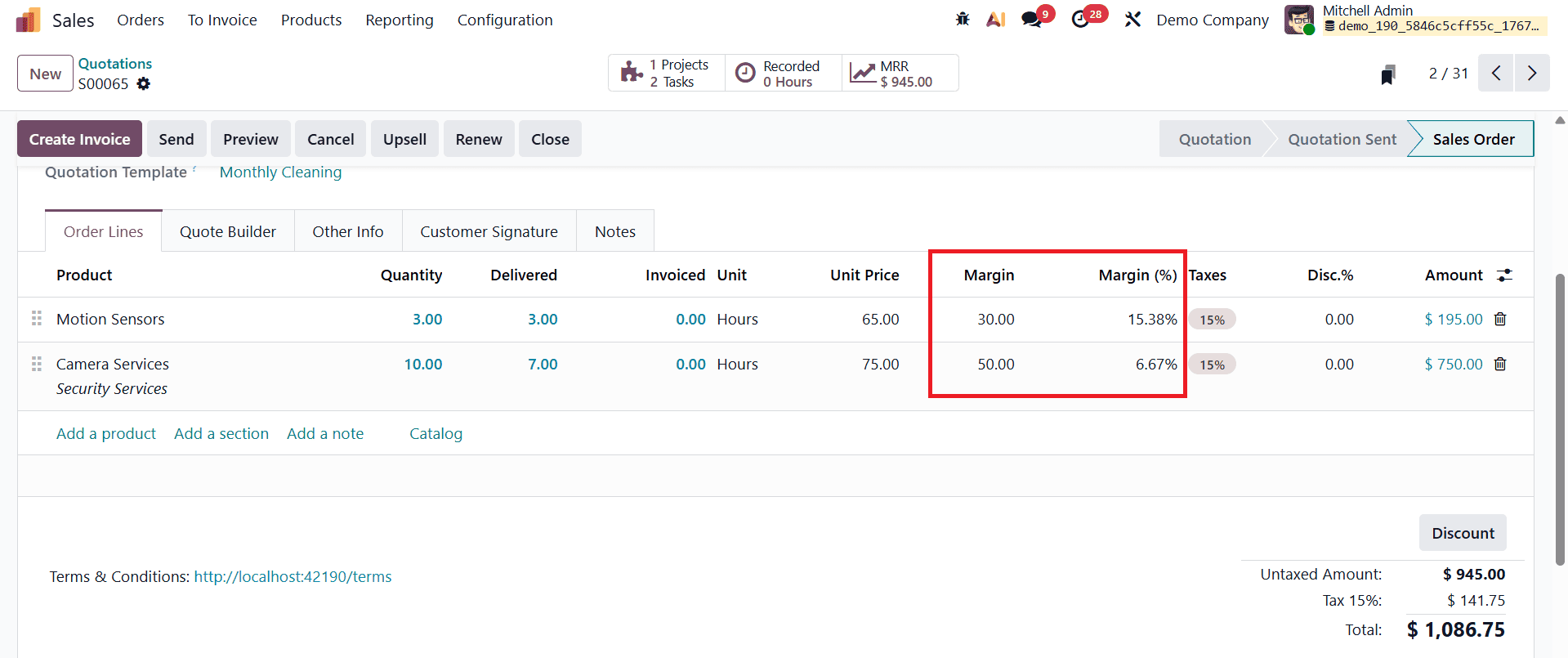Open Recorded Hours stat button
This screenshot has height=658, width=1568.
(x=784, y=73)
